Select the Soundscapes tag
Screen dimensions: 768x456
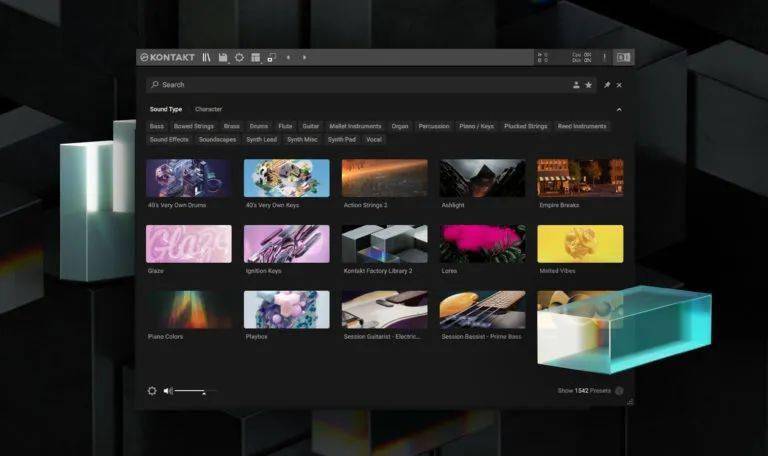pos(217,140)
